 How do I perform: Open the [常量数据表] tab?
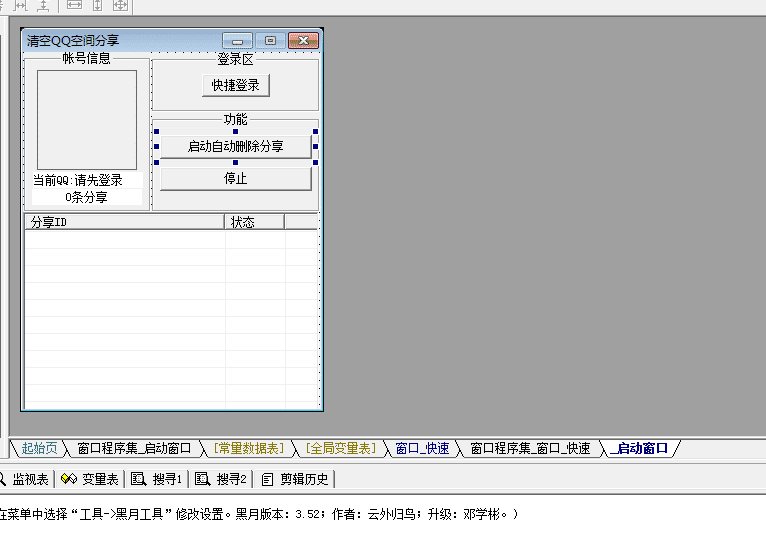[249, 449]
